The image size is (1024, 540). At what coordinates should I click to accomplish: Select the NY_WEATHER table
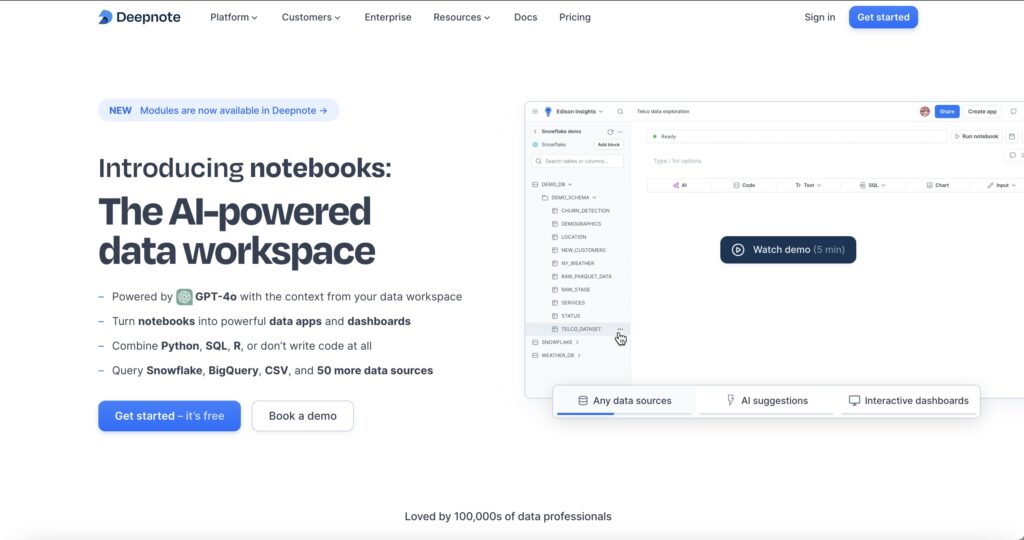click(x=573, y=263)
